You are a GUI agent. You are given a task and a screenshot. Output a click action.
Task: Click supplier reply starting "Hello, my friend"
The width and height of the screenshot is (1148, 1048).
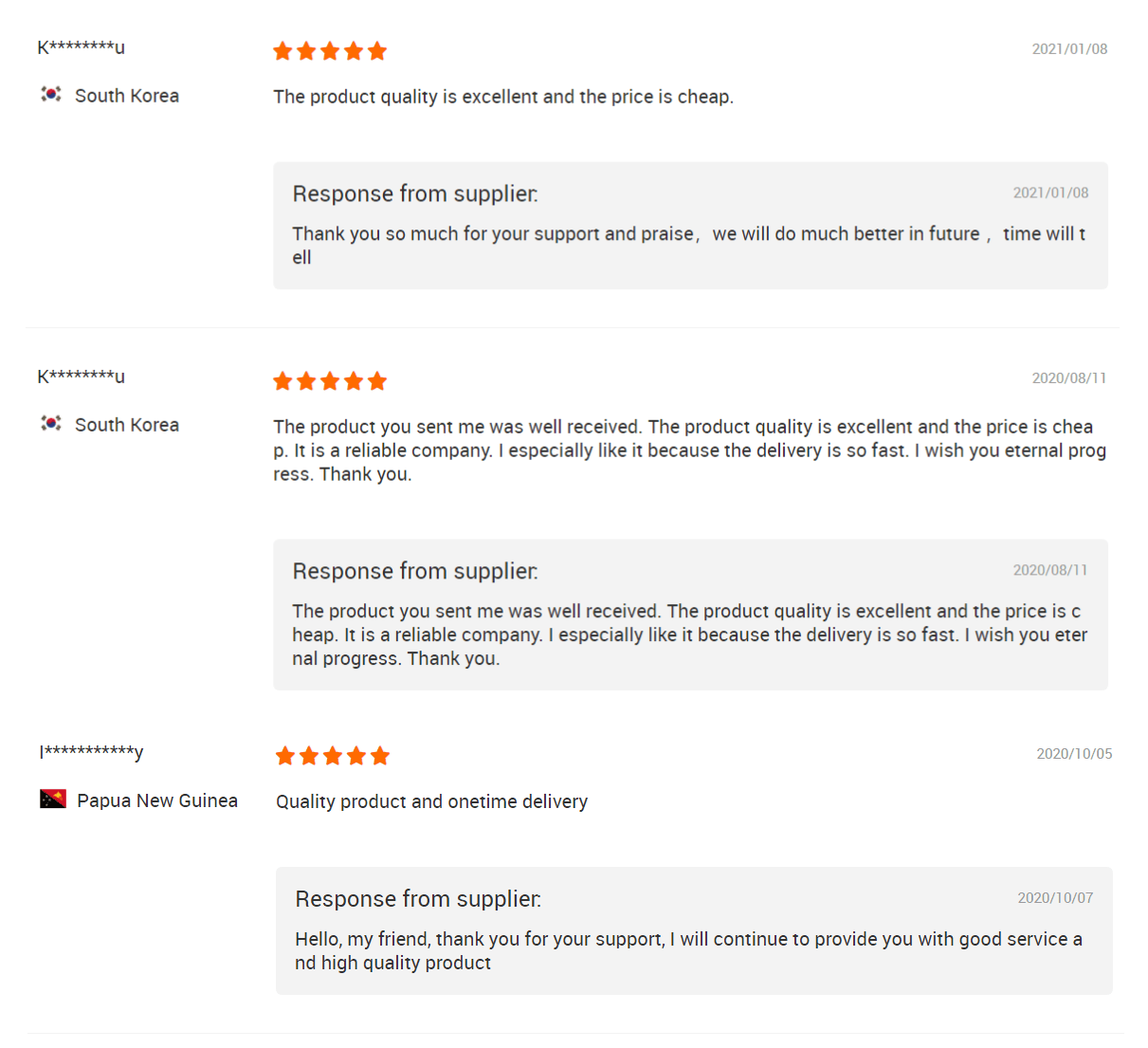(688, 950)
